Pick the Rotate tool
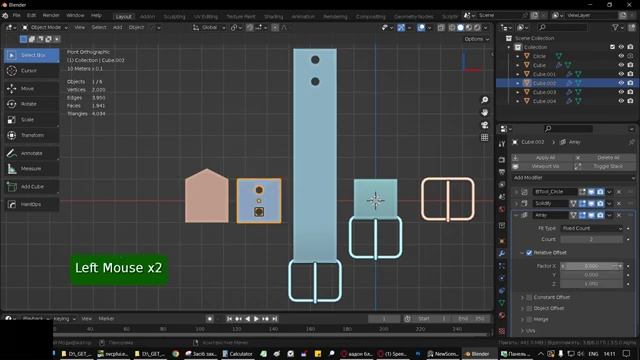The image size is (640, 360). [x=31, y=104]
